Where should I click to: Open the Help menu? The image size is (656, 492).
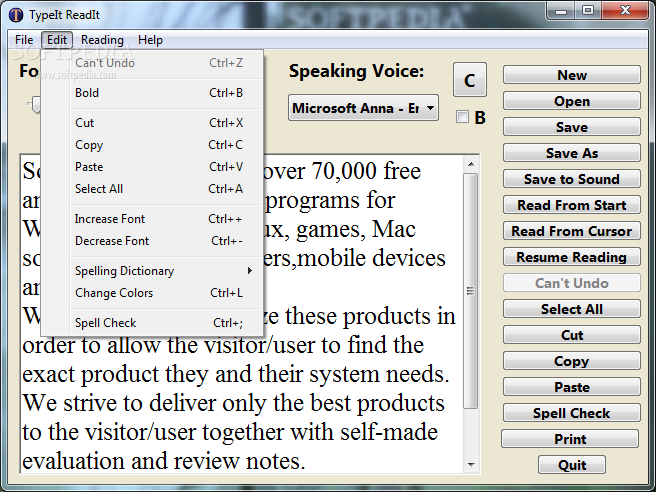pyautogui.click(x=150, y=40)
